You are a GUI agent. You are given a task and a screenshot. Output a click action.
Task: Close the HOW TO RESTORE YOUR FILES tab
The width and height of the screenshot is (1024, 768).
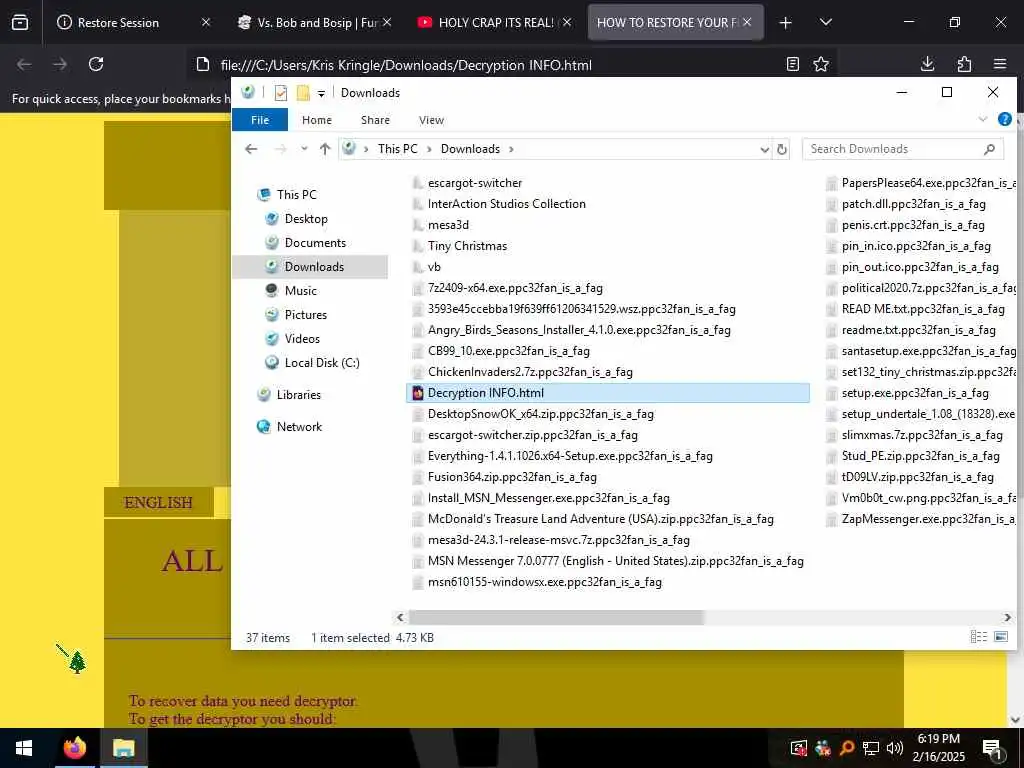[747, 22]
